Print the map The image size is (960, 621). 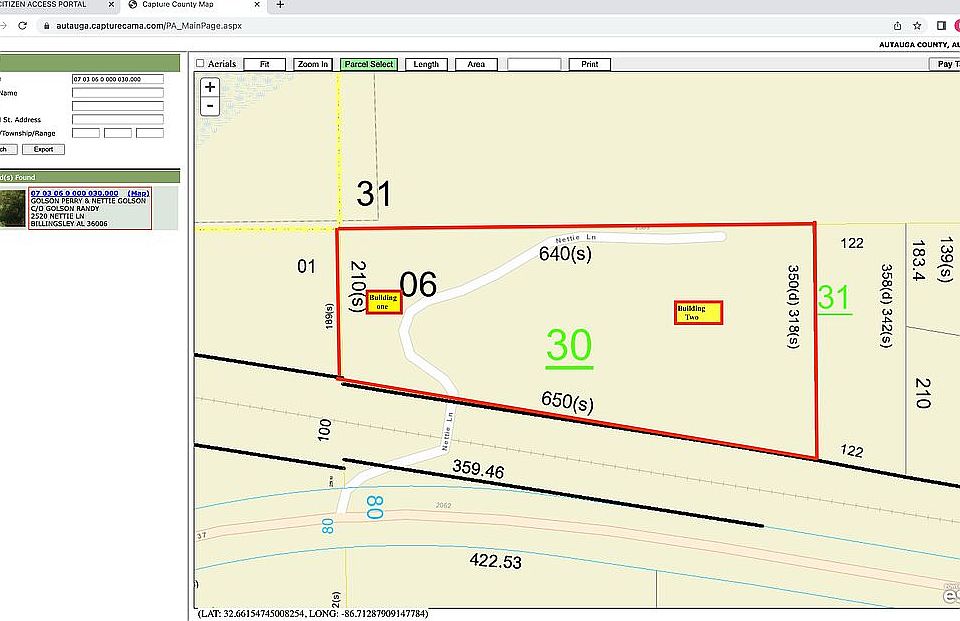click(589, 64)
